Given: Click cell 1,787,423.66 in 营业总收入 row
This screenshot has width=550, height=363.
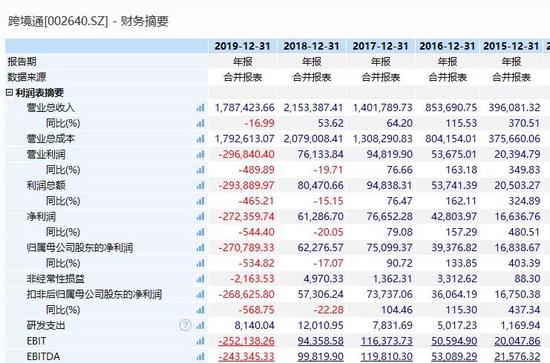Looking at the screenshot, I should (x=244, y=108).
